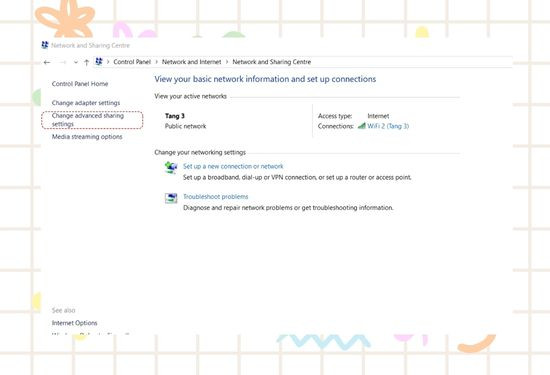The width and height of the screenshot is (550, 375).
Task: Click the Forward arrow in navigation bar
Action: click(63, 62)
